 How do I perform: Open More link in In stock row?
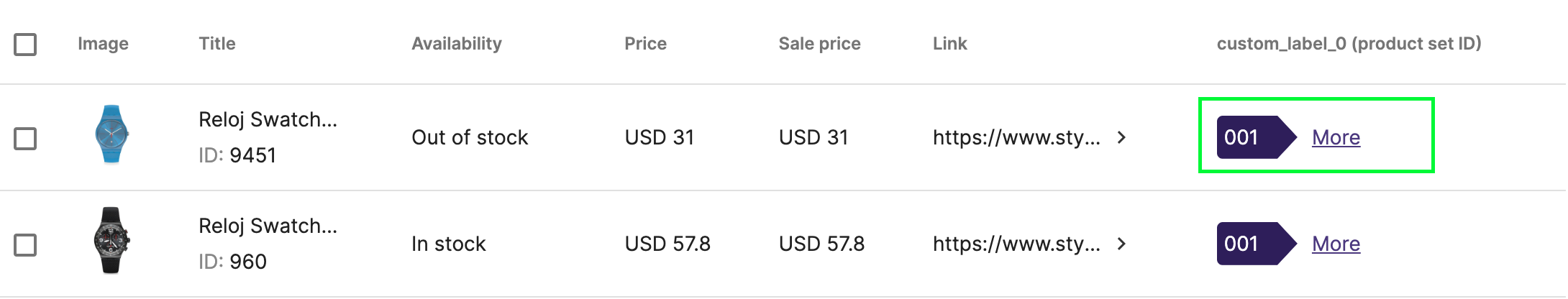pos(1336,244)
